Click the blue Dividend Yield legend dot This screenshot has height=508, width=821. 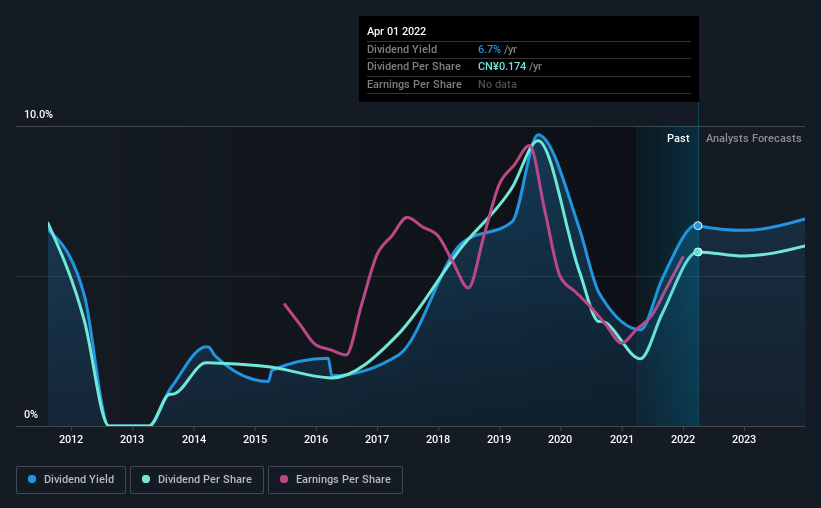tap(32, 479)
